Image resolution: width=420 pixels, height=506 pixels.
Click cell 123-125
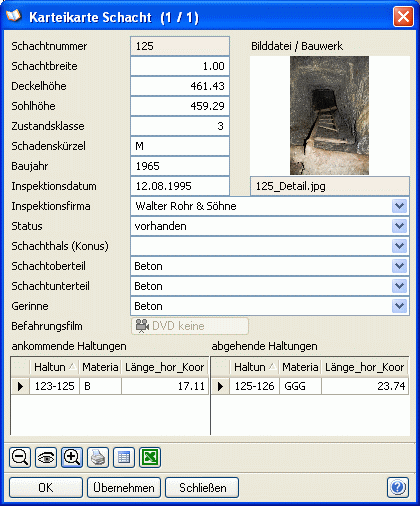tap(55, 386)
